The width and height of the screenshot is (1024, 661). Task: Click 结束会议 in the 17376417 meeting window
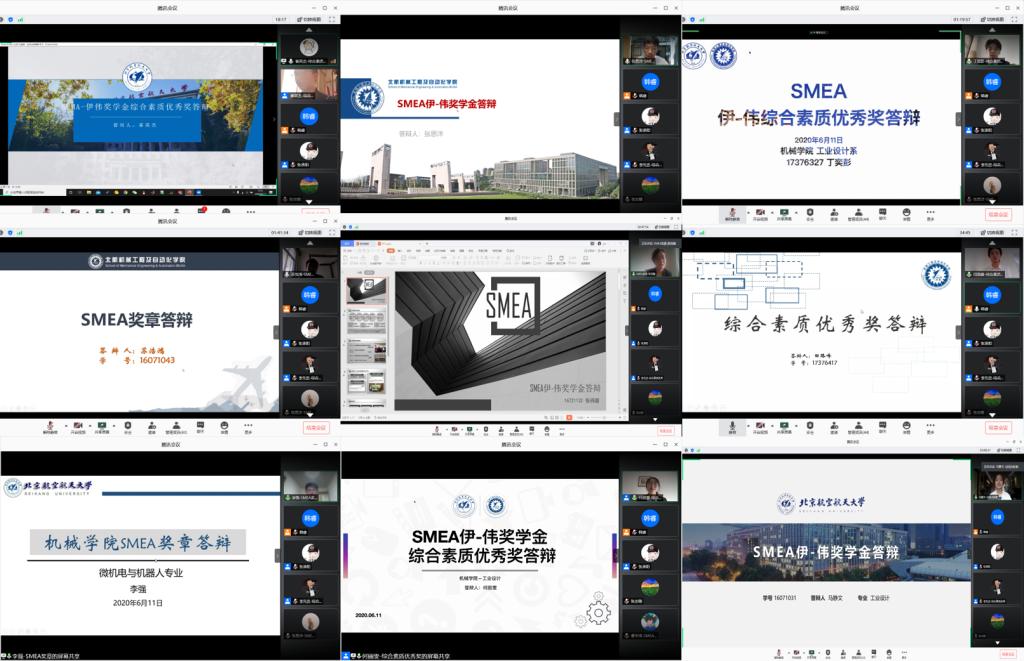pos(998,428)
